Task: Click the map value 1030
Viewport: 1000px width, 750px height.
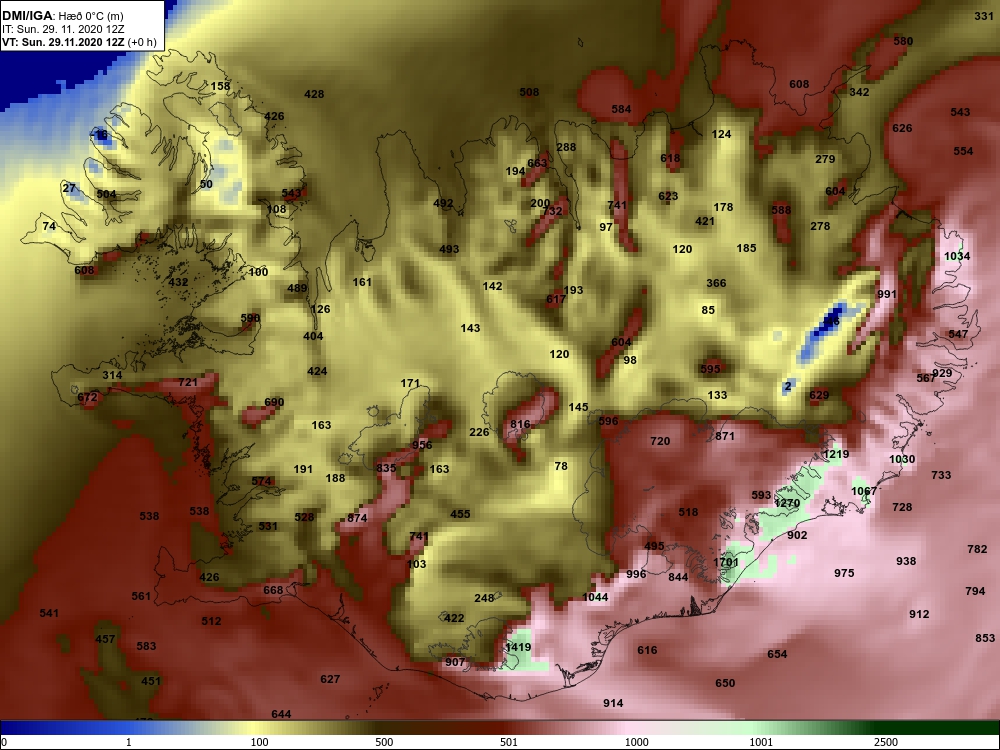Action: pyautogui.click(x=902, y=459)
